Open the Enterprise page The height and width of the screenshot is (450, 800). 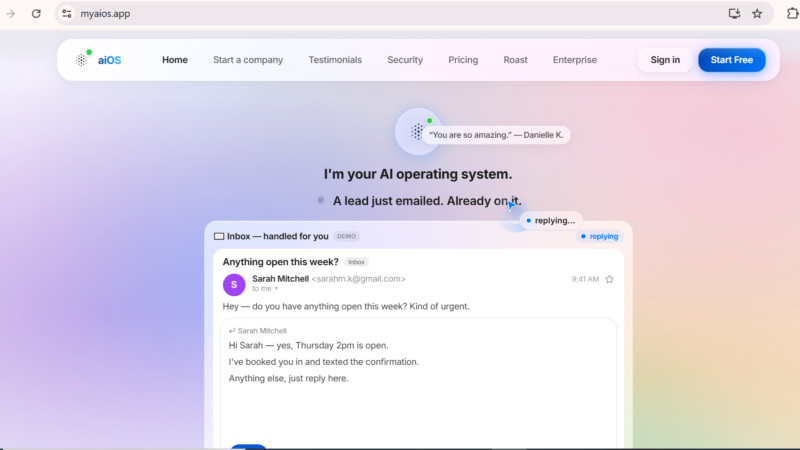click(x=575, y=60)
